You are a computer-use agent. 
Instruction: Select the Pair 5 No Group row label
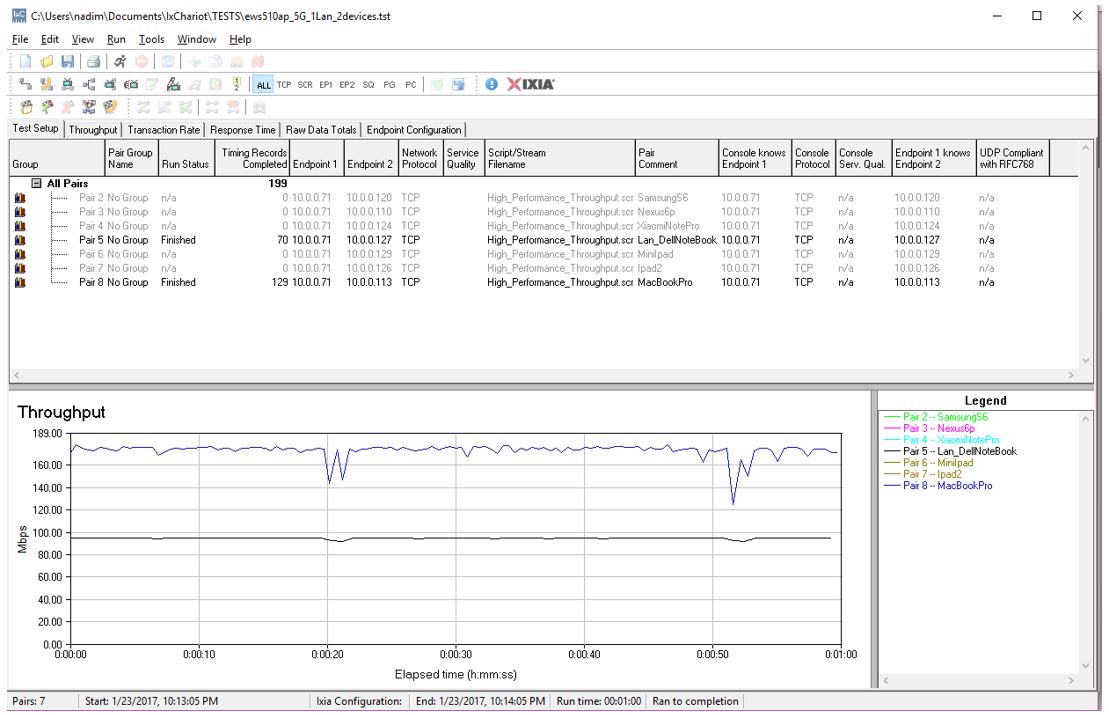tap(113, 240)
